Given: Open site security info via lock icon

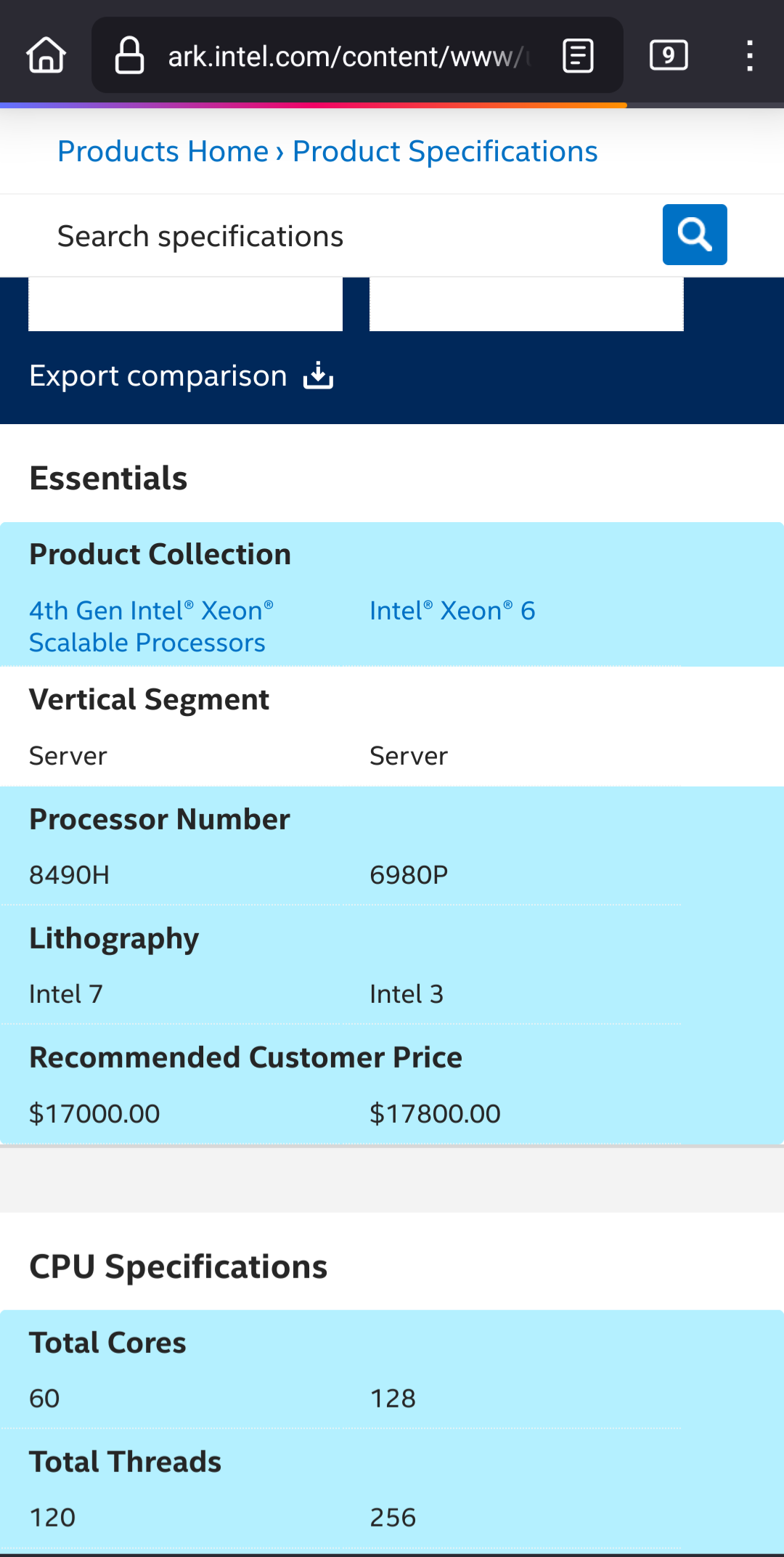Looking at the screenshot, I should (130, 56).
